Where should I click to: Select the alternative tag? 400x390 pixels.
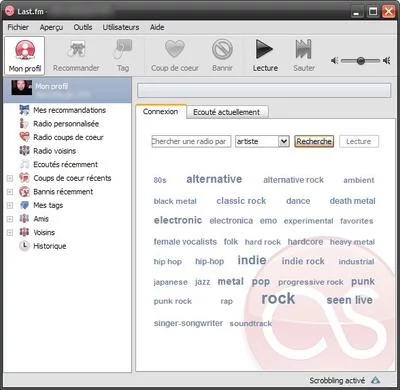pyautogui.click(x=214, y=179)
